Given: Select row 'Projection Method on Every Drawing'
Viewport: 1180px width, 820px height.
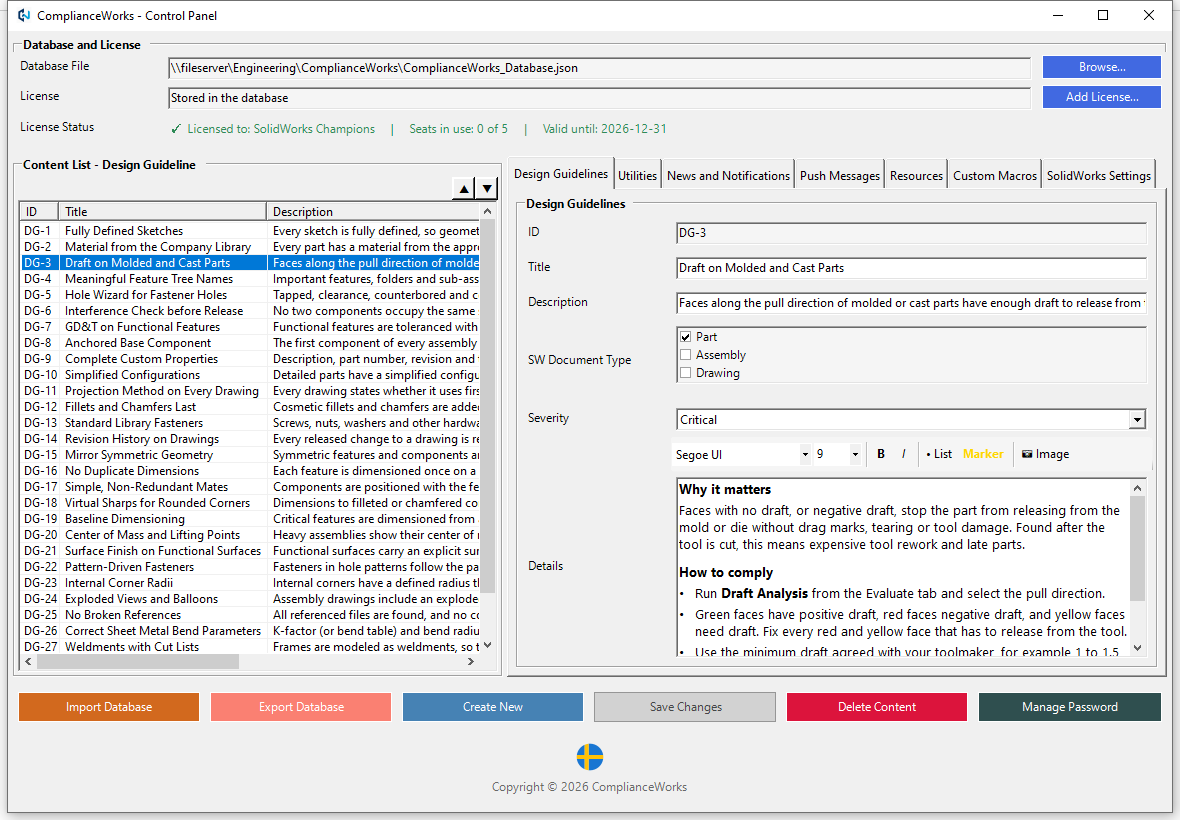Looking at the screenshot, I should click(250, 391).
